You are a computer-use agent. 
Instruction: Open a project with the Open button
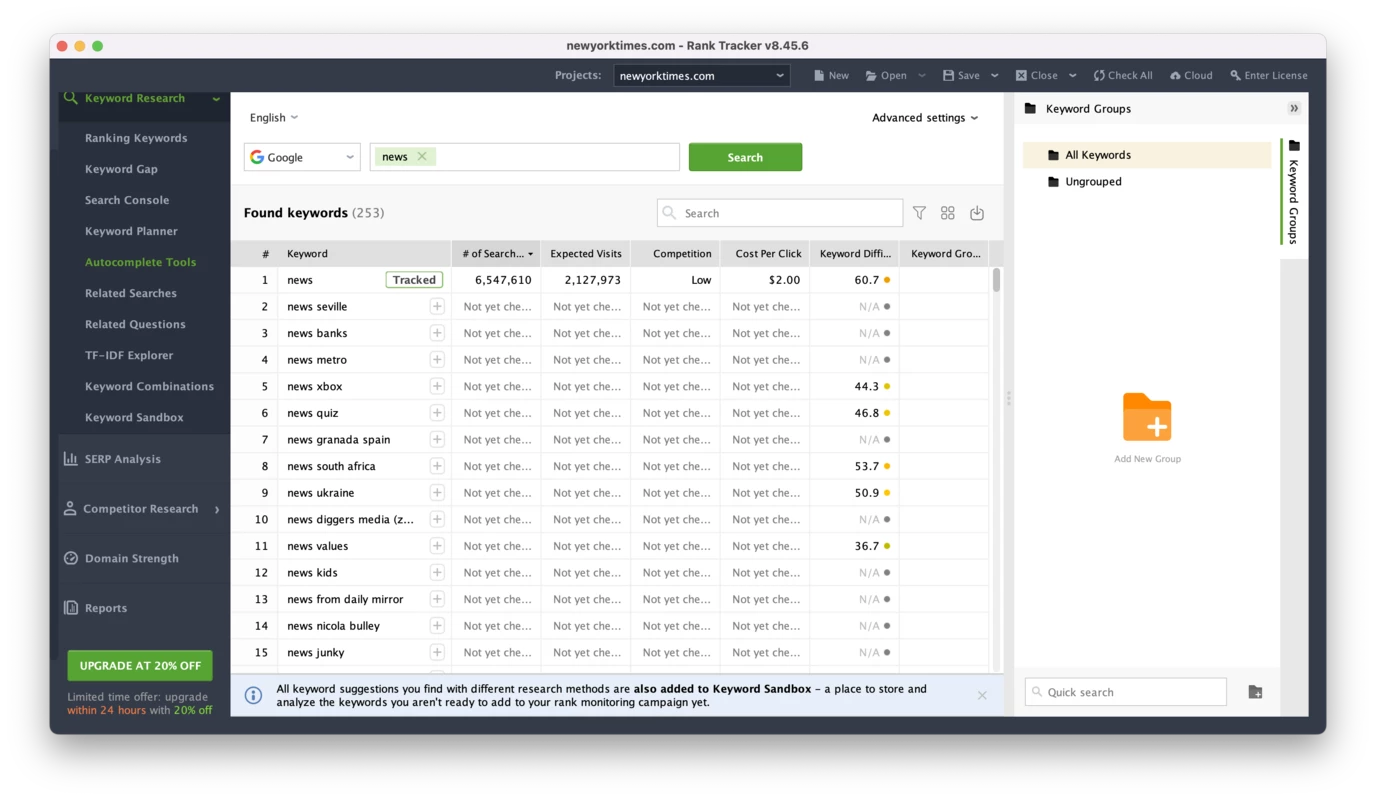[886, 75]
